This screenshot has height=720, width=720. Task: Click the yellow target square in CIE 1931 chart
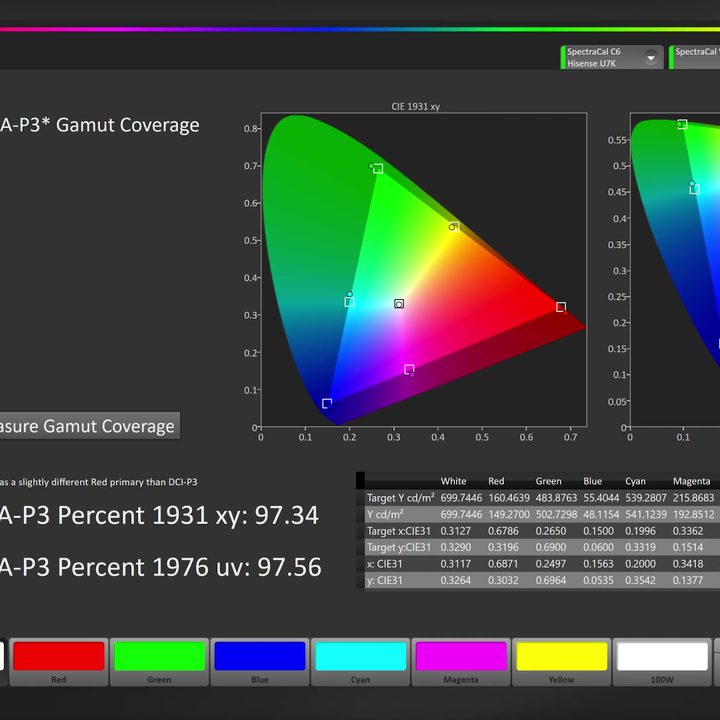(455, 226)
